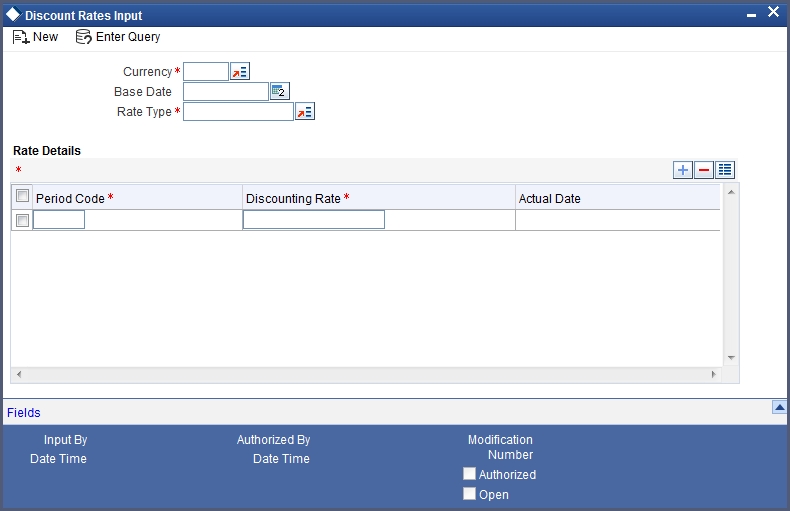Click the horizontal scrollbar left arrow
The height and width of the screenshot is (511, 790).
[x=19, y=374]
